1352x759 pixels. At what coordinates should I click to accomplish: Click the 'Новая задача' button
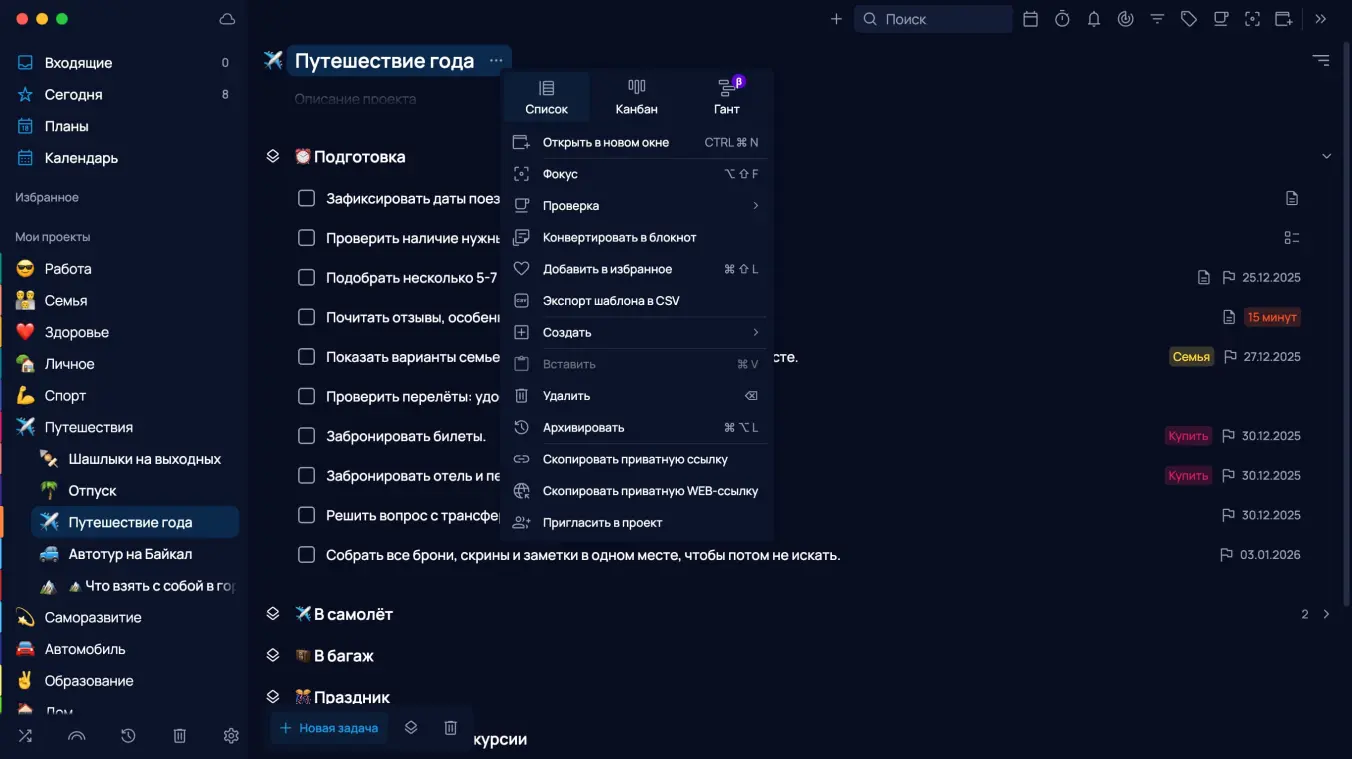click(x=329, y=728)
